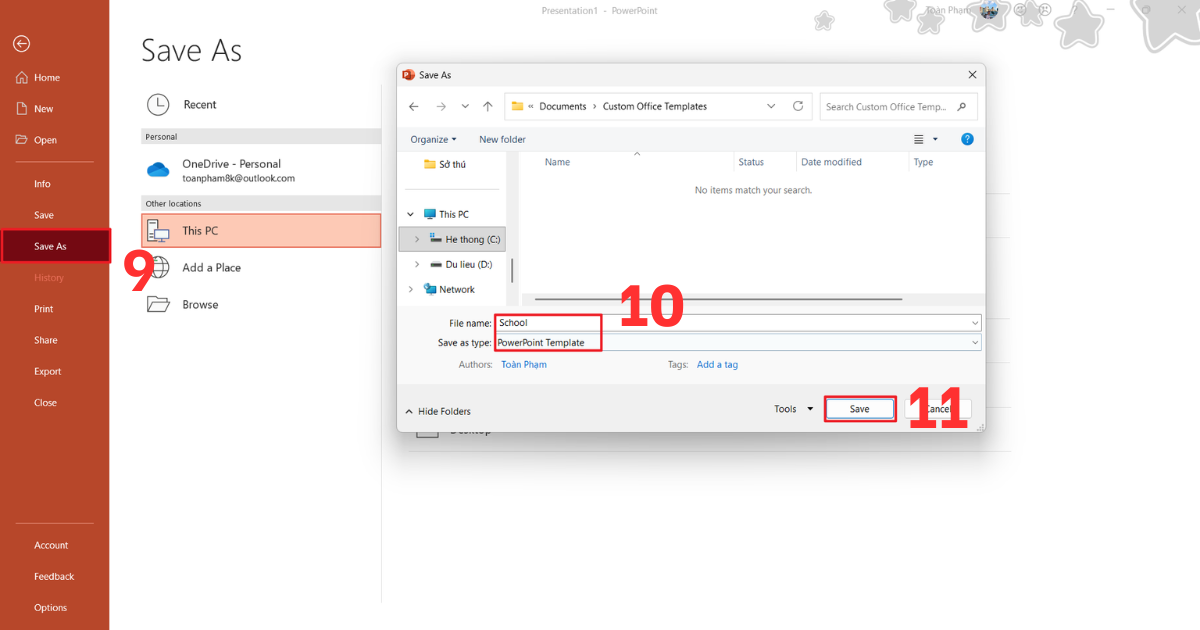Click Add a tag link
Screen dimensions: 1200x630
click(x=717, y=365)
